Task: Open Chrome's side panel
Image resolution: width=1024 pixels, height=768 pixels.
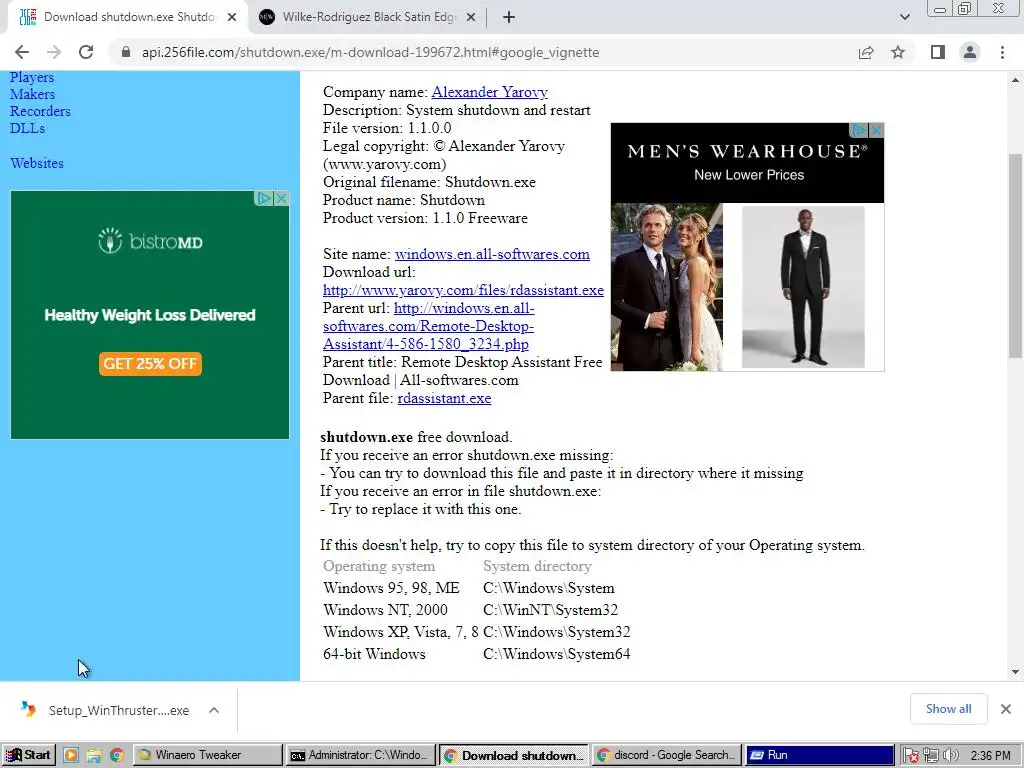Action: pyautogui.click(x=938, y=52)
